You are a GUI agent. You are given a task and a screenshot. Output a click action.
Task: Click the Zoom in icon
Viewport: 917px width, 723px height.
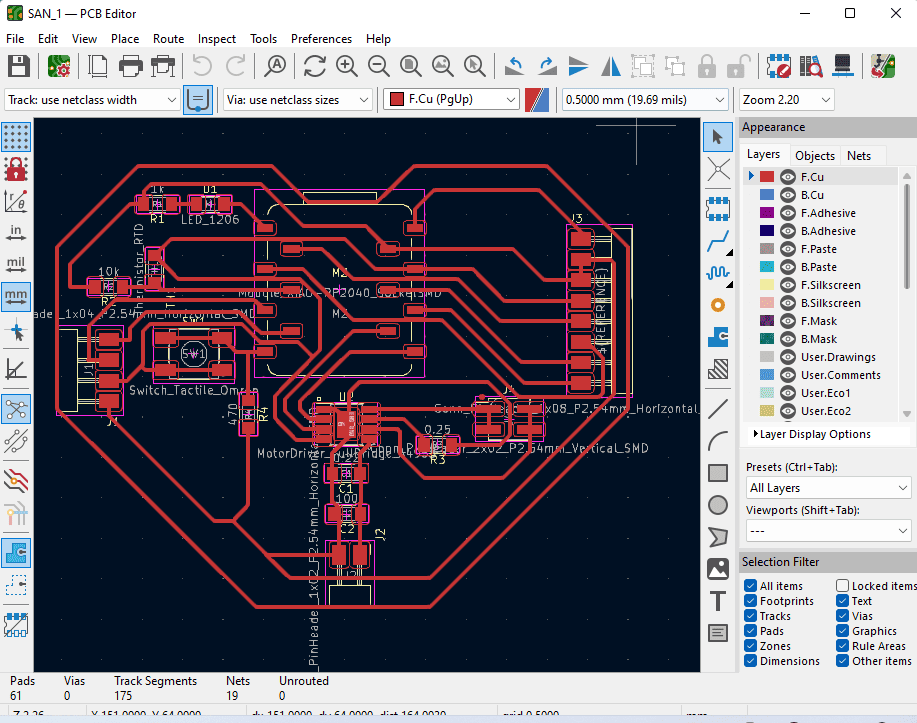(347, 66)
